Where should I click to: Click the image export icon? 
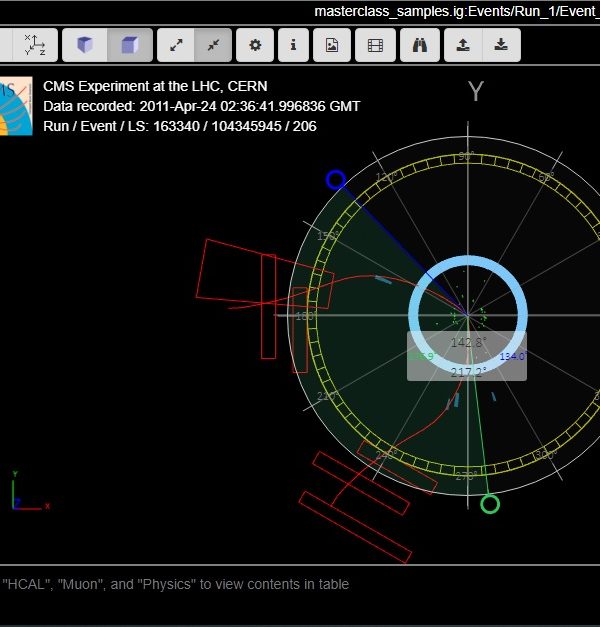[x=332, y=45]
